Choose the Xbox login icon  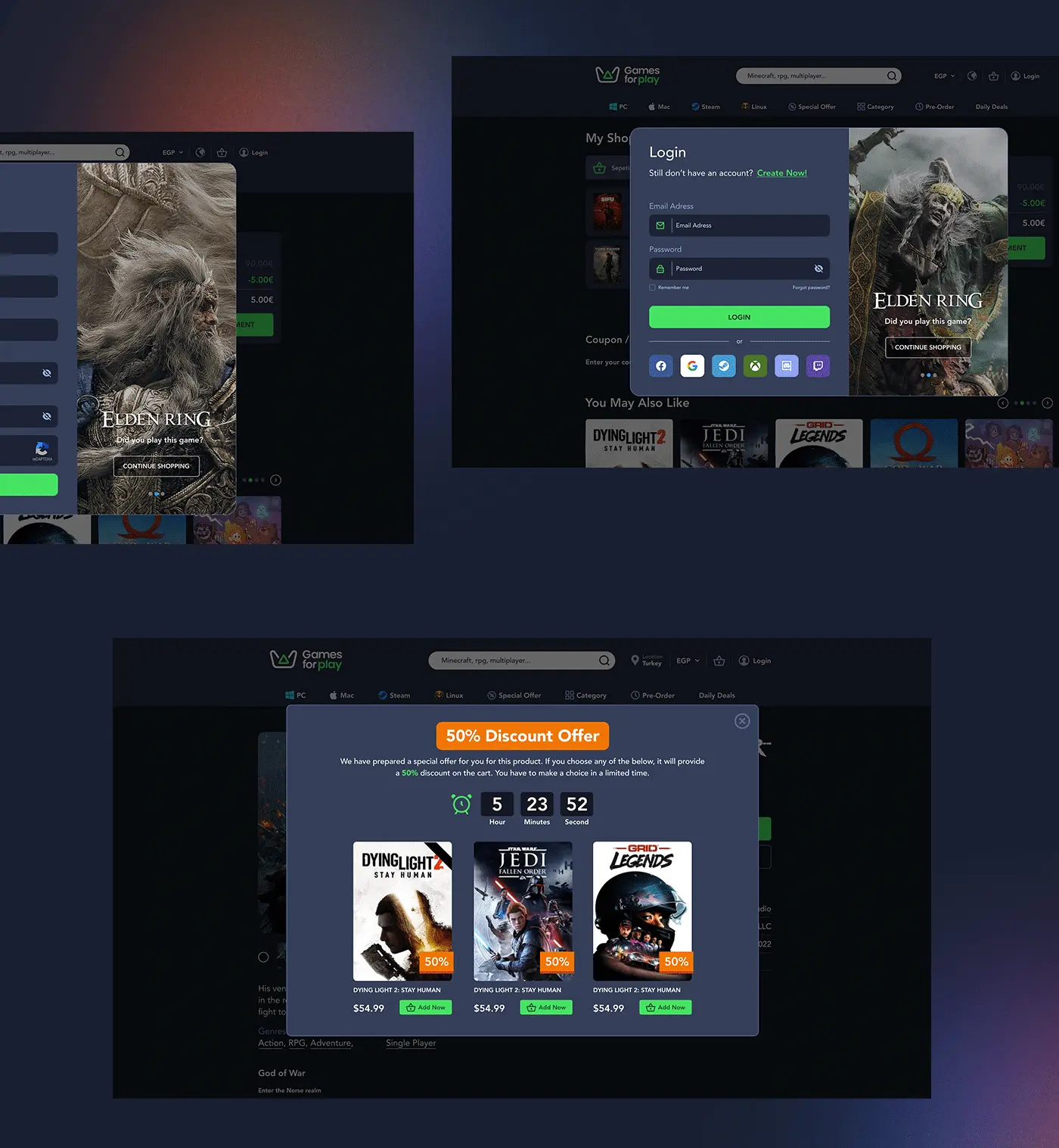755,366
